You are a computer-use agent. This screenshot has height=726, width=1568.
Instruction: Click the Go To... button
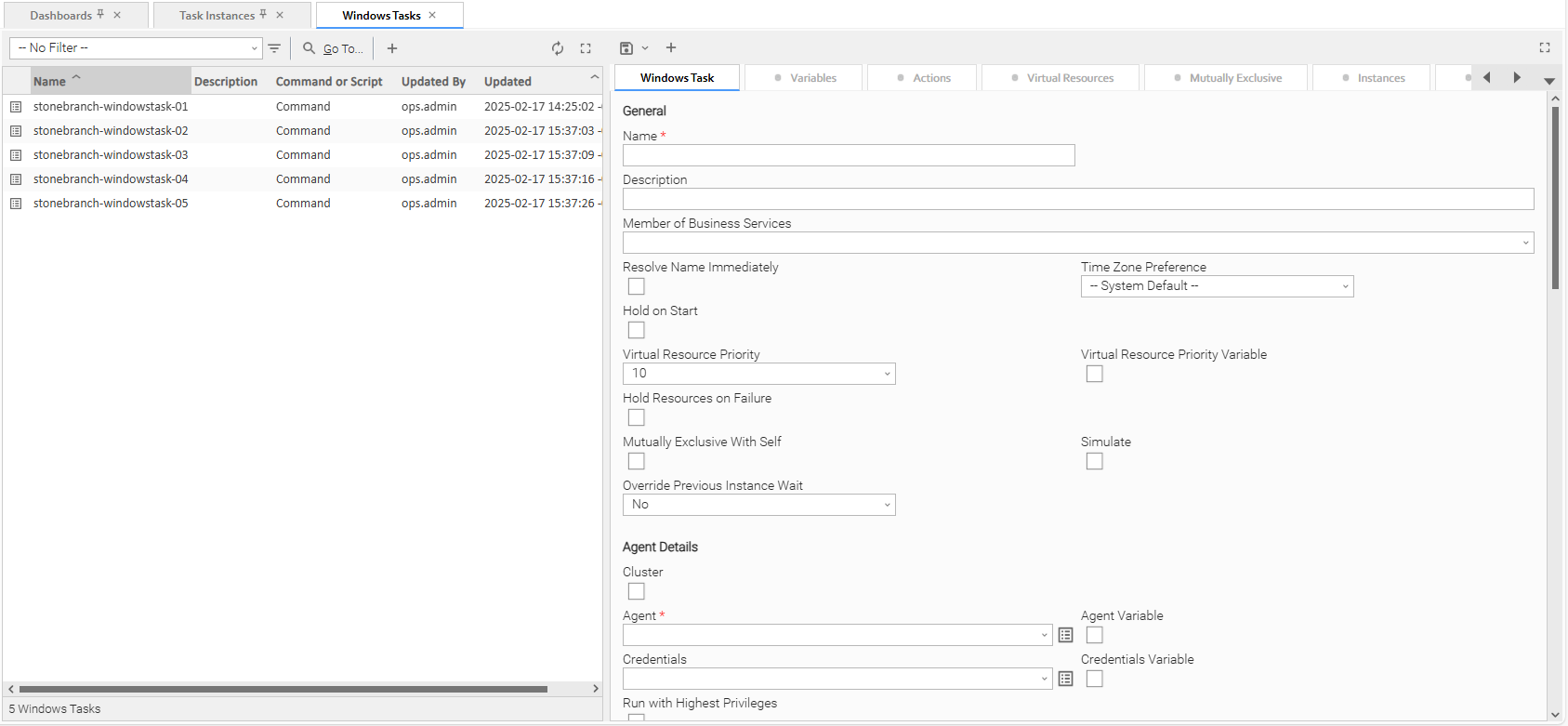click(x=334, y=48)
